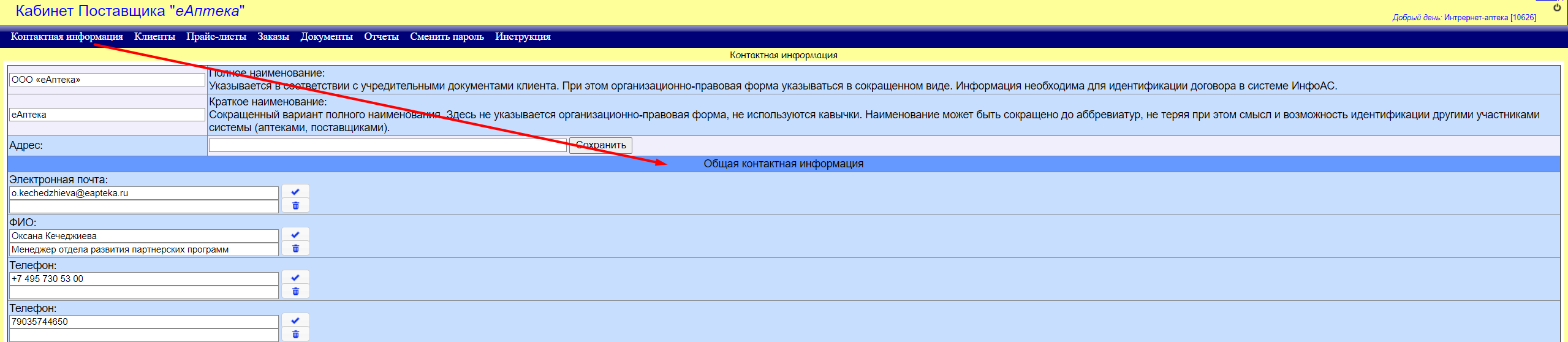The image size is (1568, 342).
Task: Click checkmark icon next to Оксана Кечеджиева
Action: coord(295,235)
